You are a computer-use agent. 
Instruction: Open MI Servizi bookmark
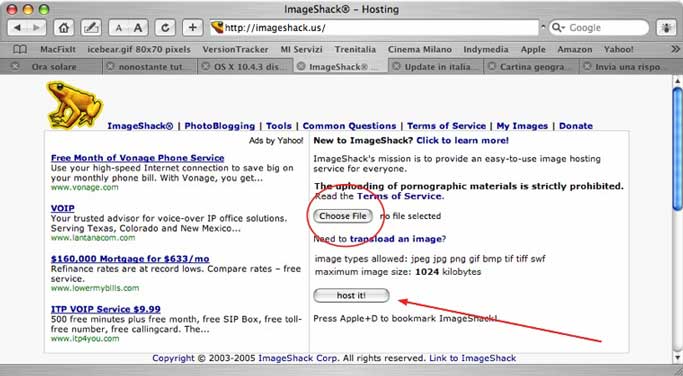(301, 49)
